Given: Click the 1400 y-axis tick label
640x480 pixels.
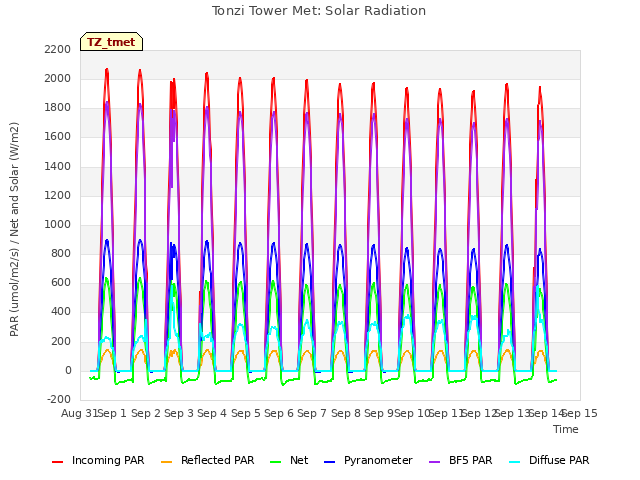Looking at the screenshot, I should click(58, 167).
